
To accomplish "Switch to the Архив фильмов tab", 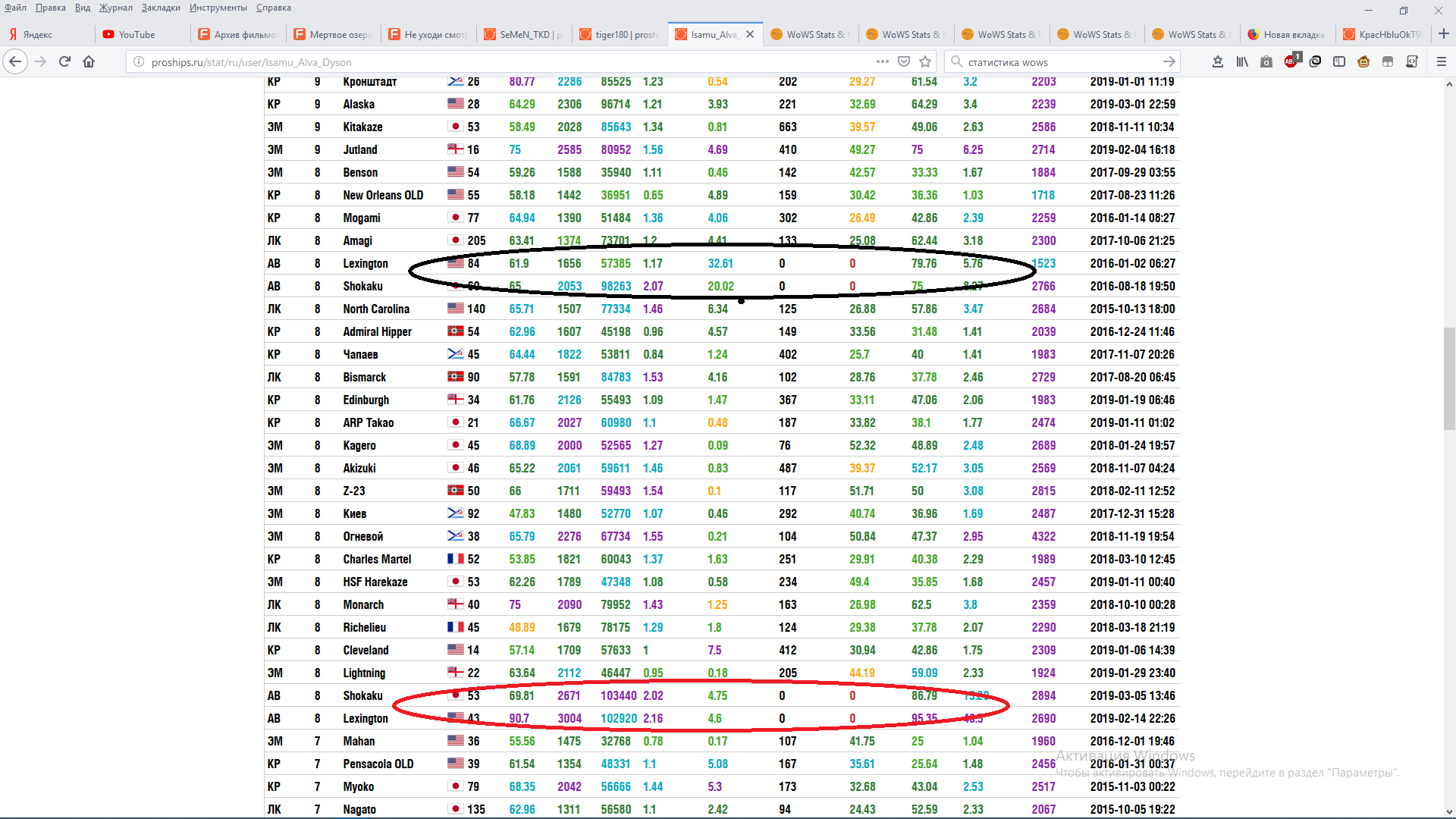I will click(239, 34).
